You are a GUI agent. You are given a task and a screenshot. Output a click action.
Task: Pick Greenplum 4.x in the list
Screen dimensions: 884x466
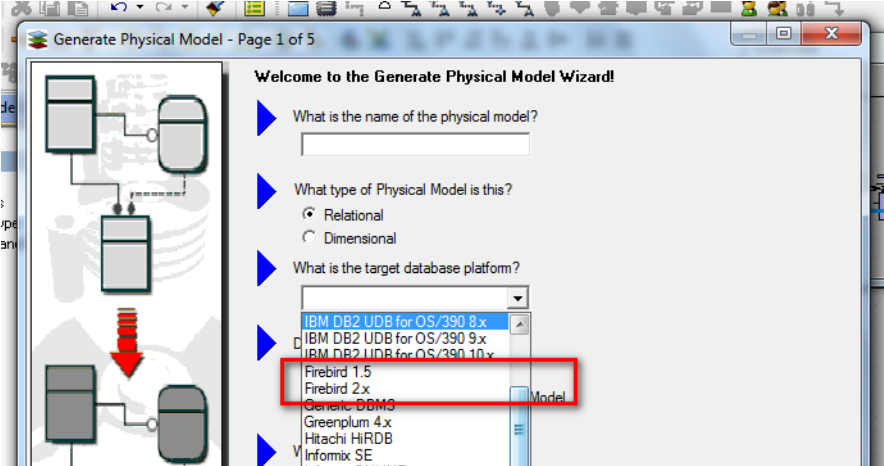click(x=349, y=421)
